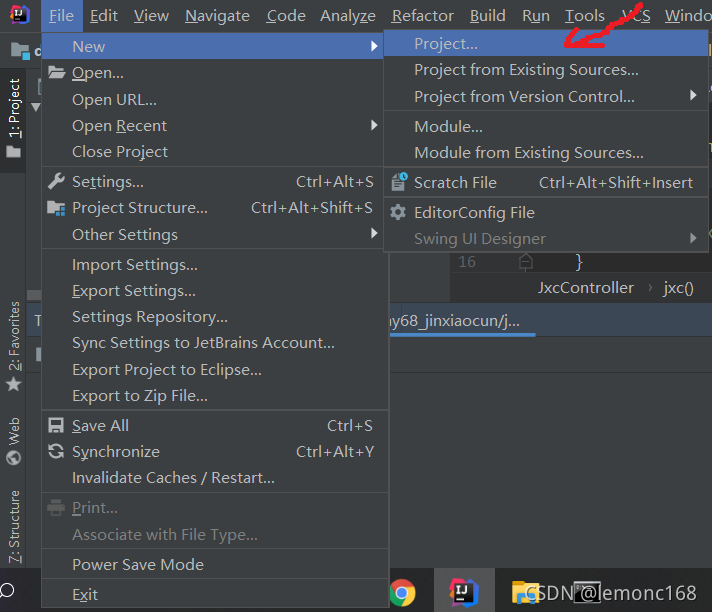Open the Refactor menu

click(x=422, y=16)
